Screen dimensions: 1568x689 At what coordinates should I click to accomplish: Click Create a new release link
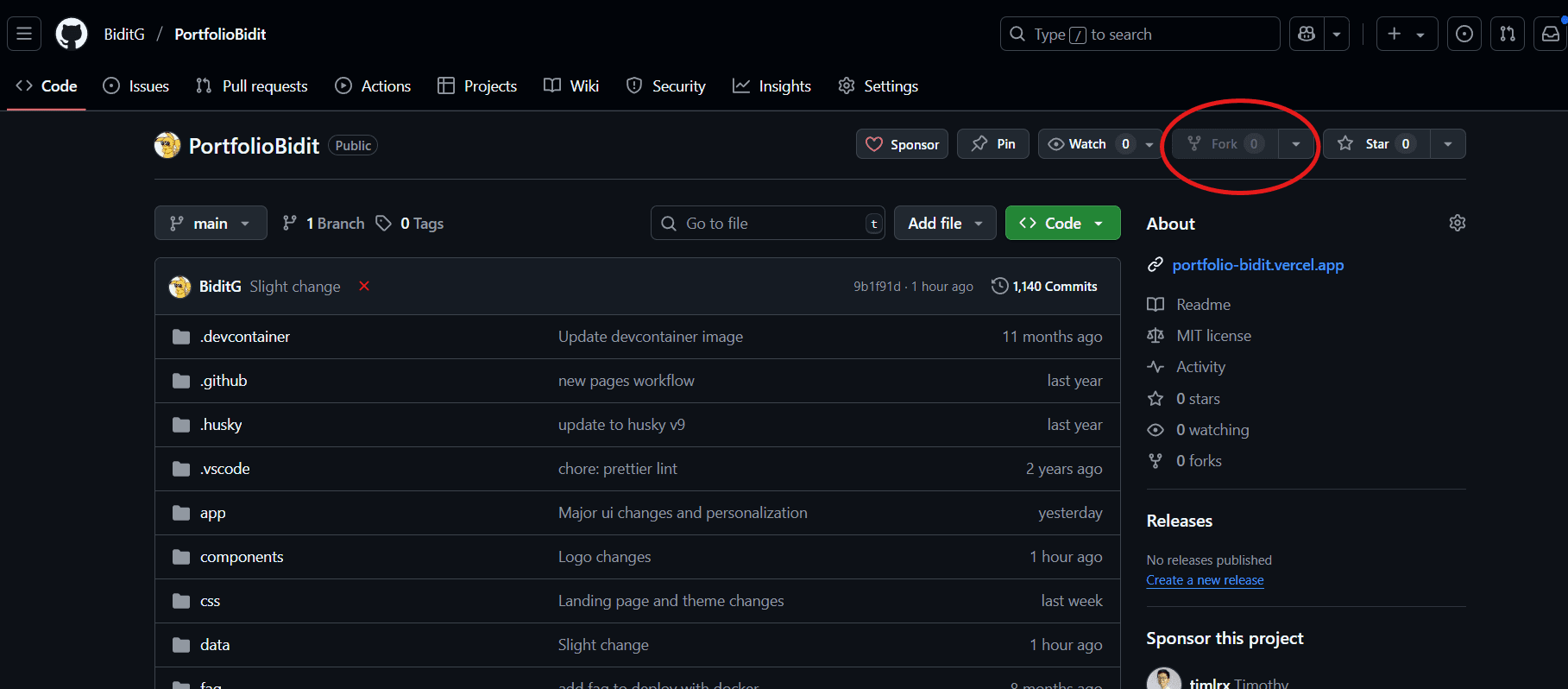point(1205,580)
